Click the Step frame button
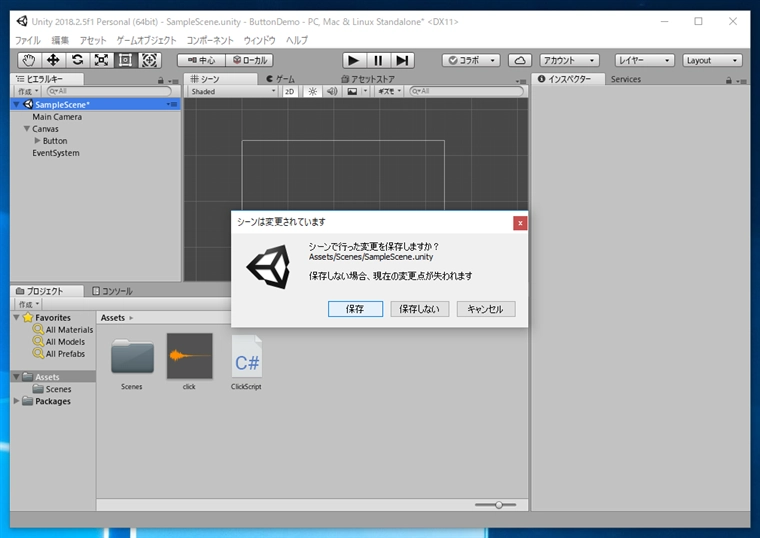This screenshot has height=538, width=760. point(402,60)
